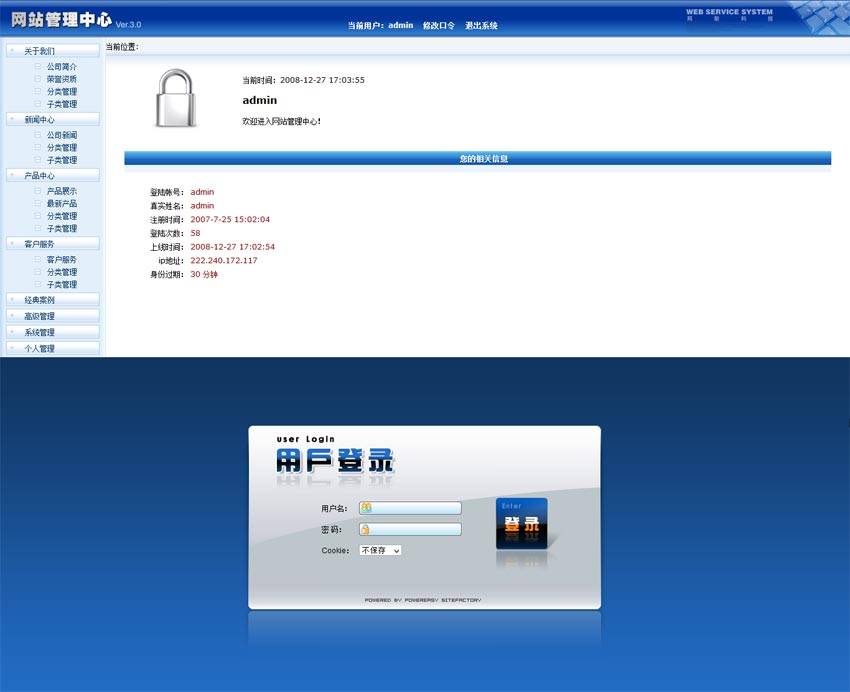Expand the 系统管理 sidebar section

52,332
